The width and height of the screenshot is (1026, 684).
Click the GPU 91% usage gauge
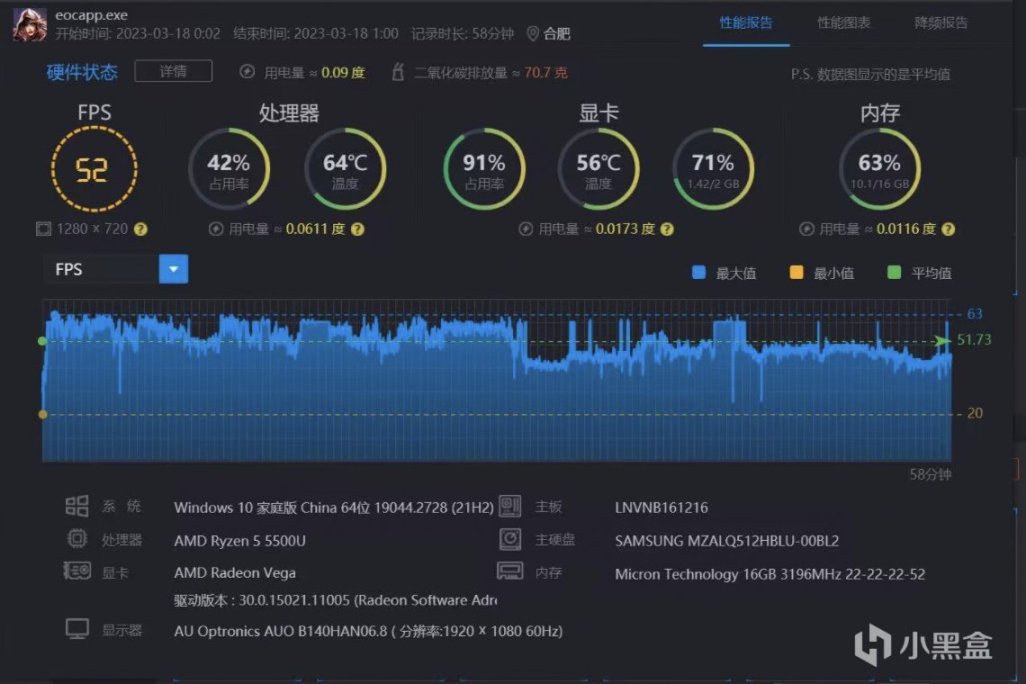click(484, 169)
